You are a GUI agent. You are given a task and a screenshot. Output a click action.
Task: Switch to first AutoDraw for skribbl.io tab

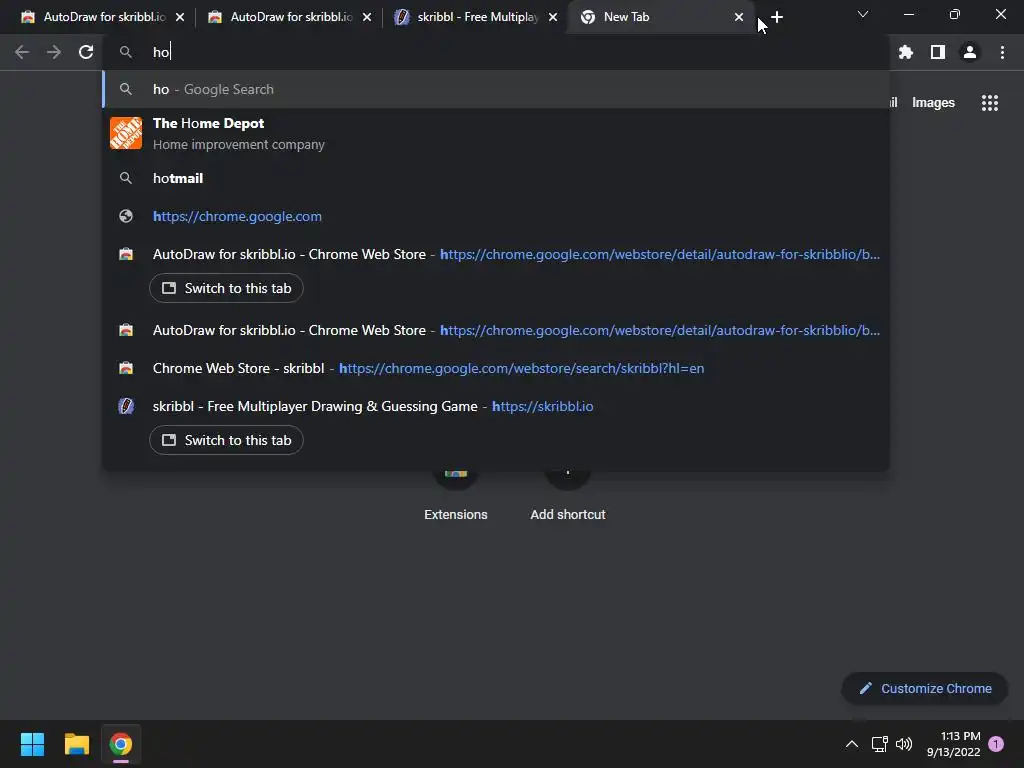click(x=101, y=17)
